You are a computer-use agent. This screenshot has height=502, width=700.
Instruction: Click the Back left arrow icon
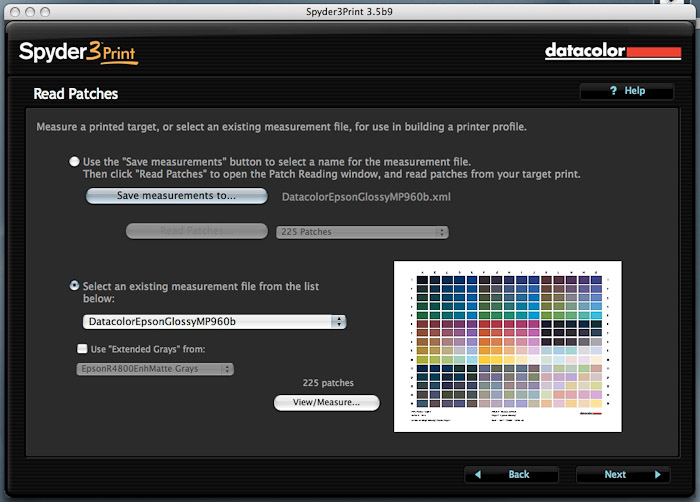(479, 474)
